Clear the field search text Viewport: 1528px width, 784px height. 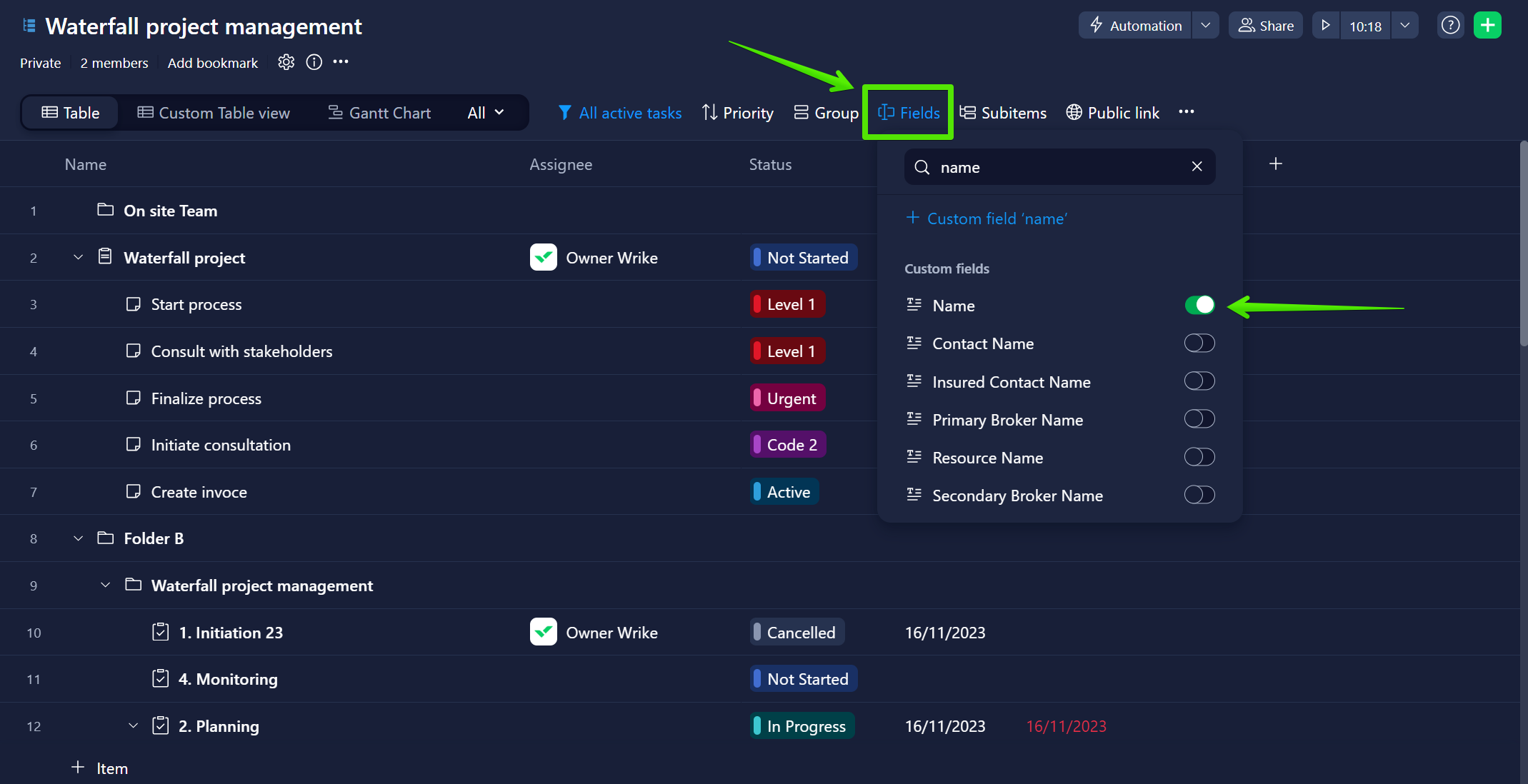click(x=1197, y=166)
